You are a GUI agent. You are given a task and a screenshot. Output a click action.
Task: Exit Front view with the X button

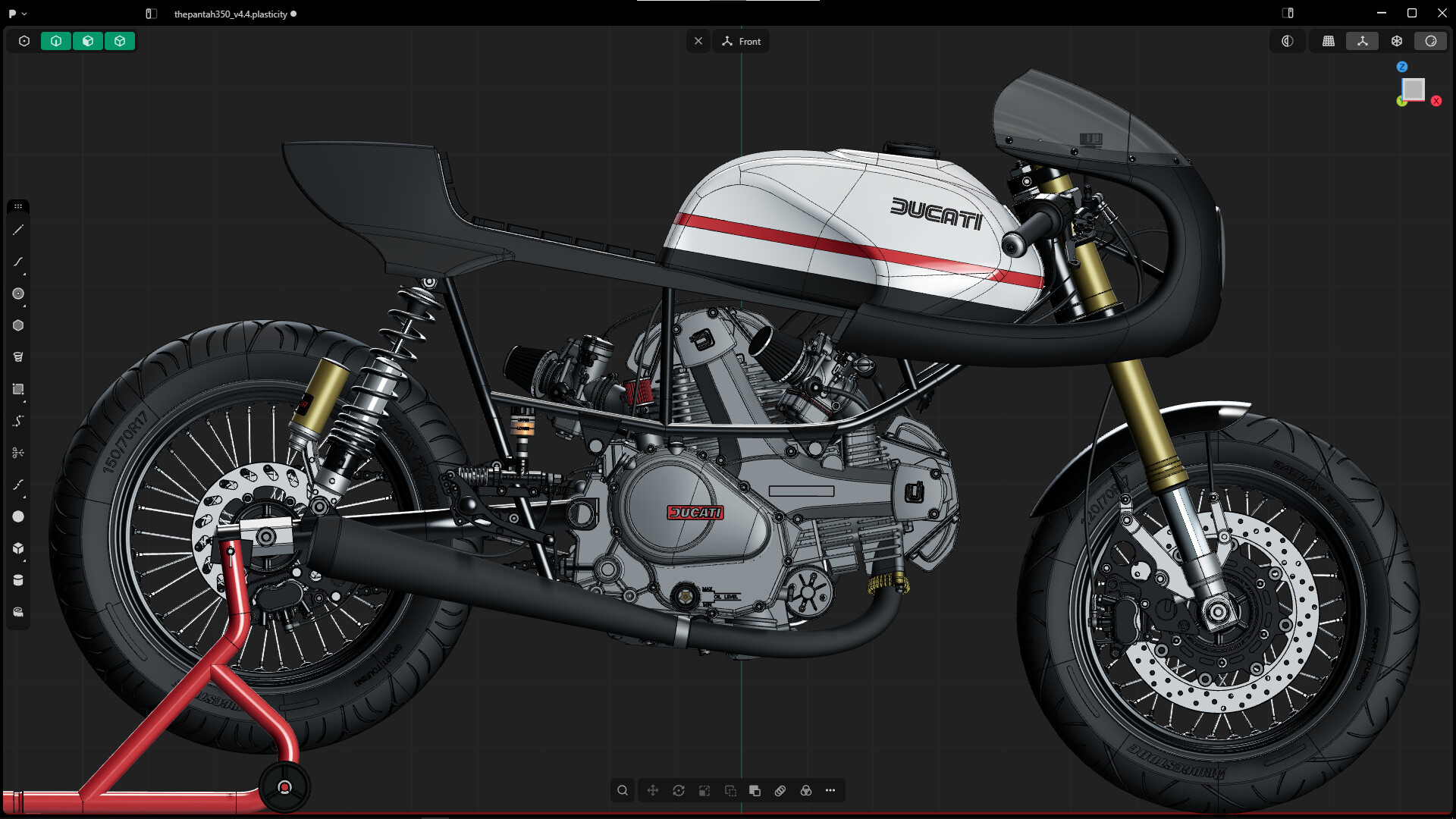coord(698,41)
